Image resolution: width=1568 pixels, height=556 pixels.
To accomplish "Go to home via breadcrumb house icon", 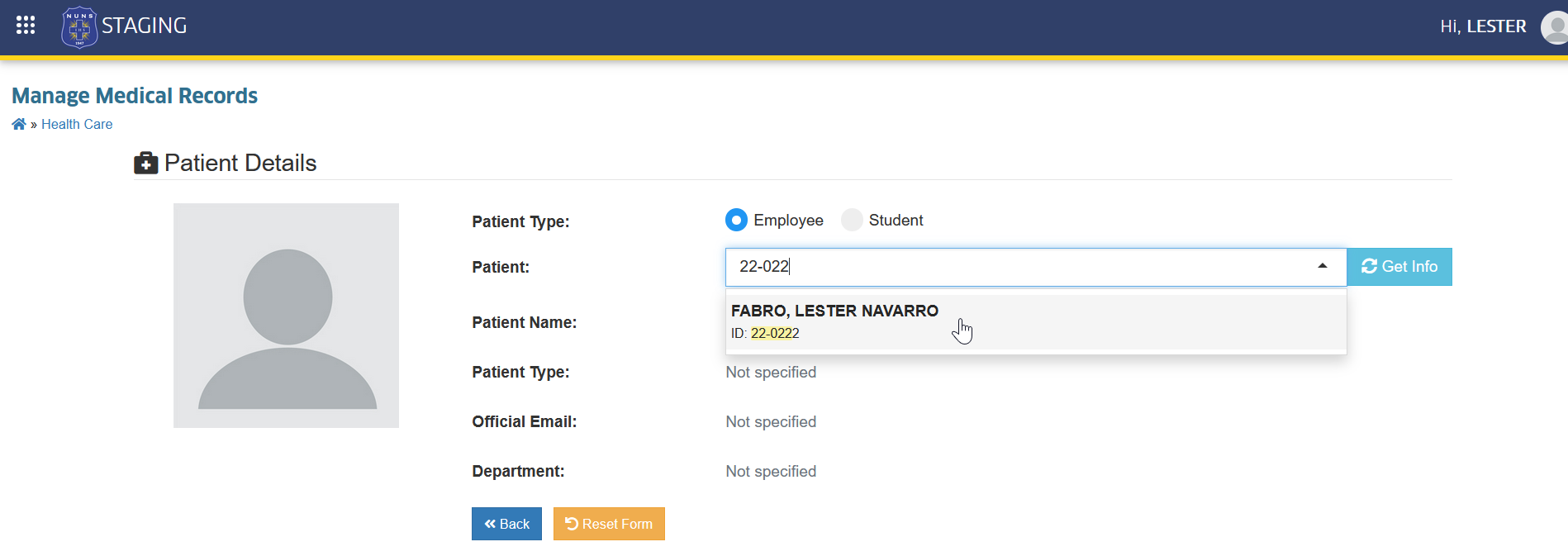I will coord(19,124).
